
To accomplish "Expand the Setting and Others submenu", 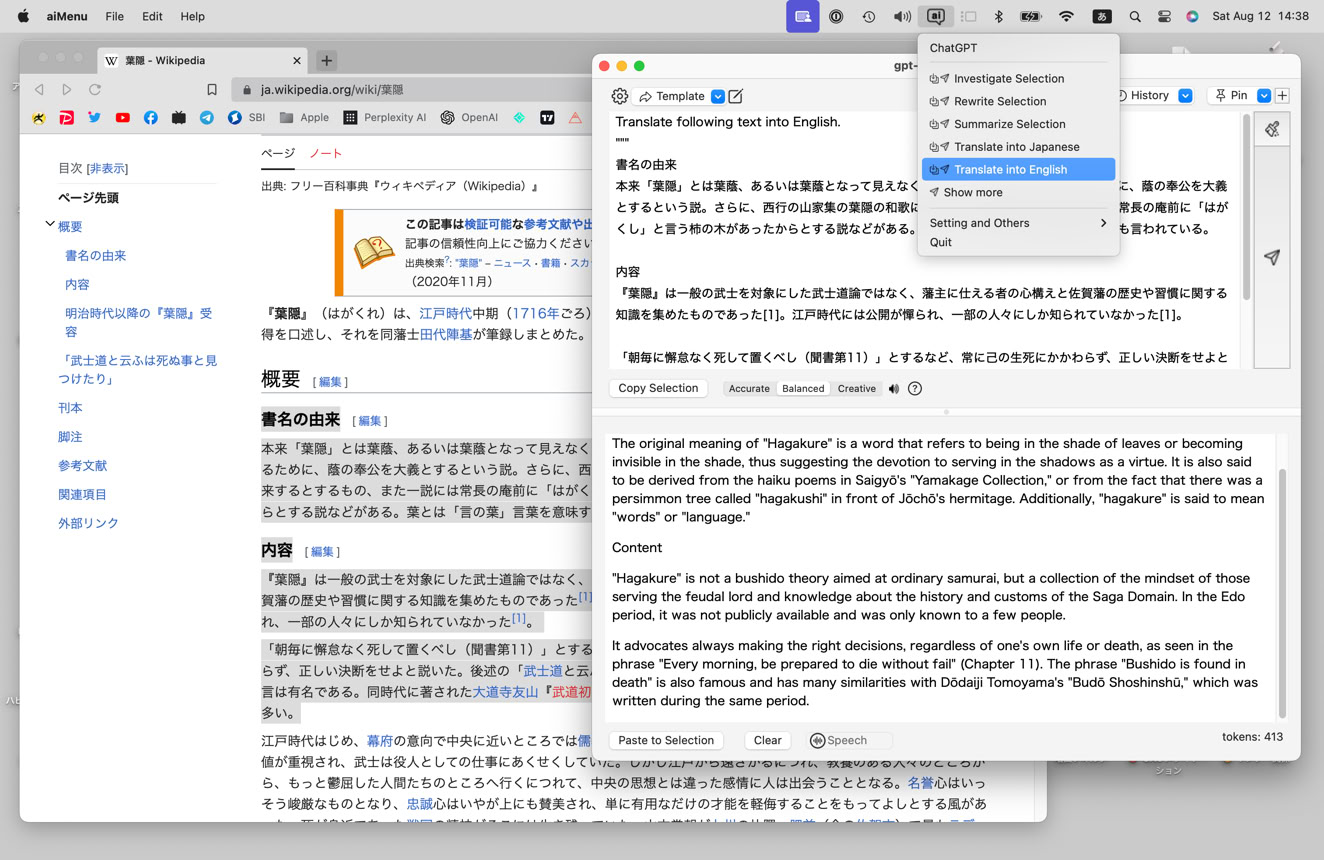I will pyautogui.click(x=1017, y=223).
